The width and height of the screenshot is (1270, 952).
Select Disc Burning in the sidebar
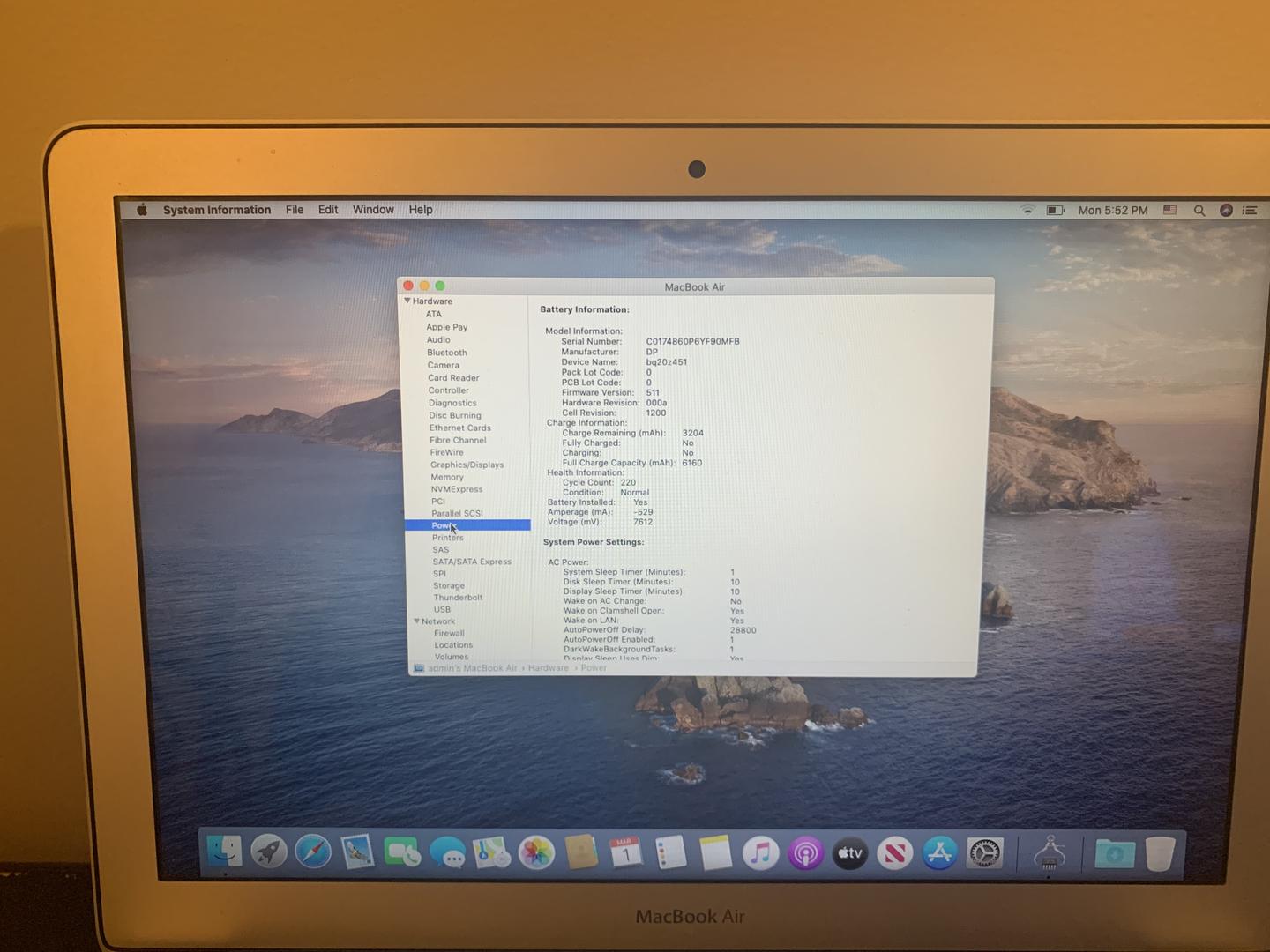(455, 415)
